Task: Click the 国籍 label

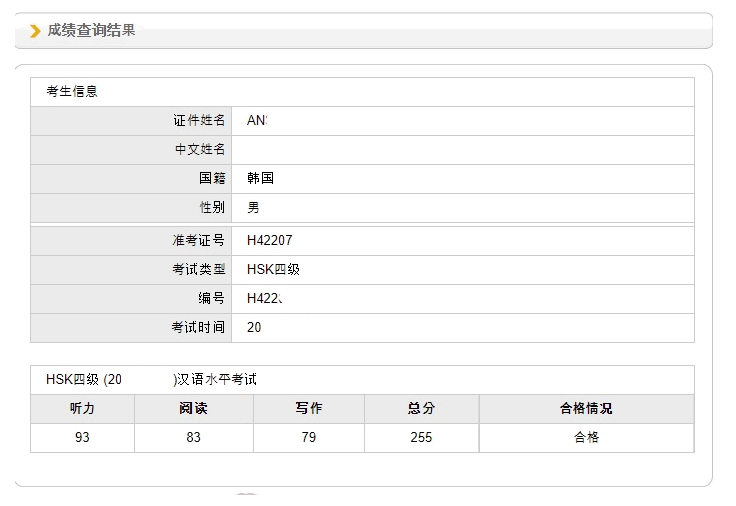Action: pyautogui.click(x=212, y=178)
